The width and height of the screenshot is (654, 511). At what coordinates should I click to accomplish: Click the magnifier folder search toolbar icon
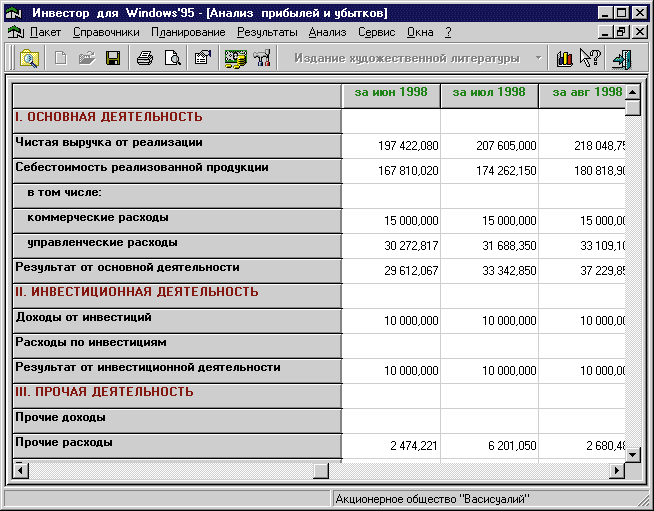click(29, 58)
